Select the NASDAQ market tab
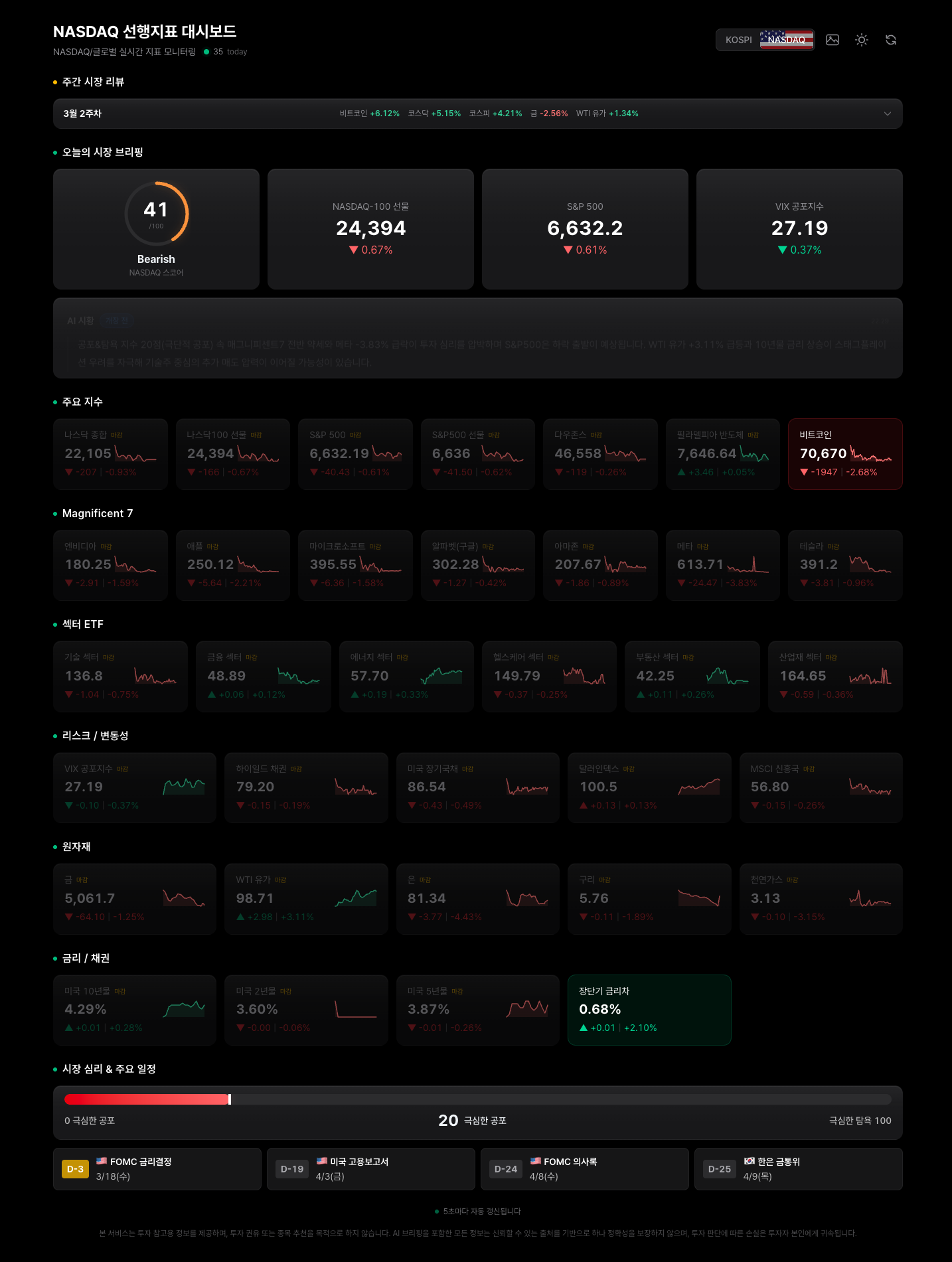 [787, 40]
